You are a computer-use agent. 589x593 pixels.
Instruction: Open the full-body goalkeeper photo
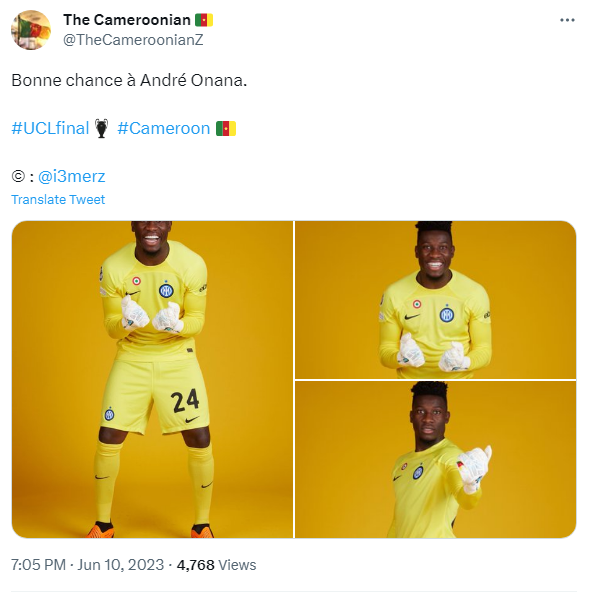152,379
